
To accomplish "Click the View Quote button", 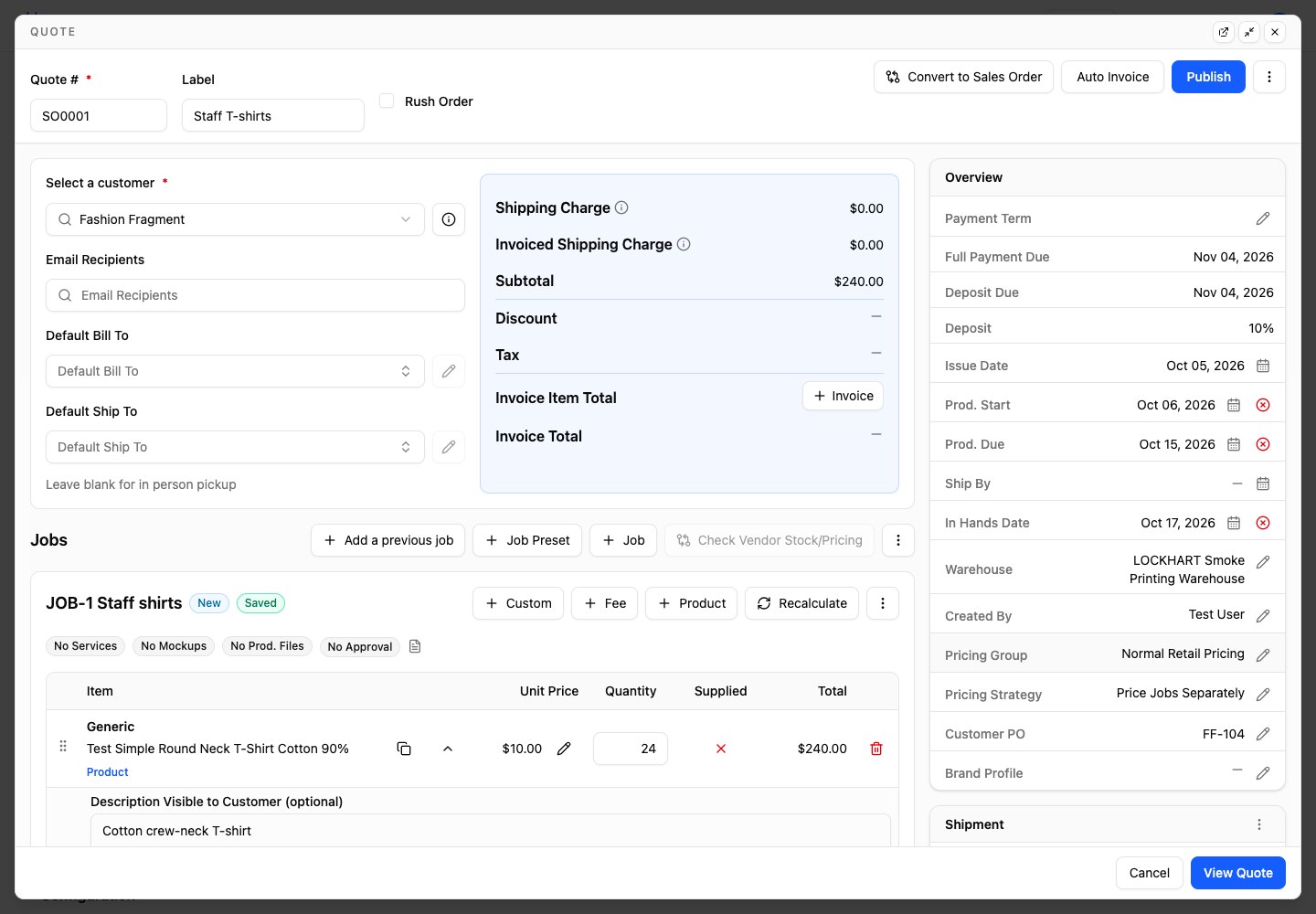I will [x=1238, y=873].
